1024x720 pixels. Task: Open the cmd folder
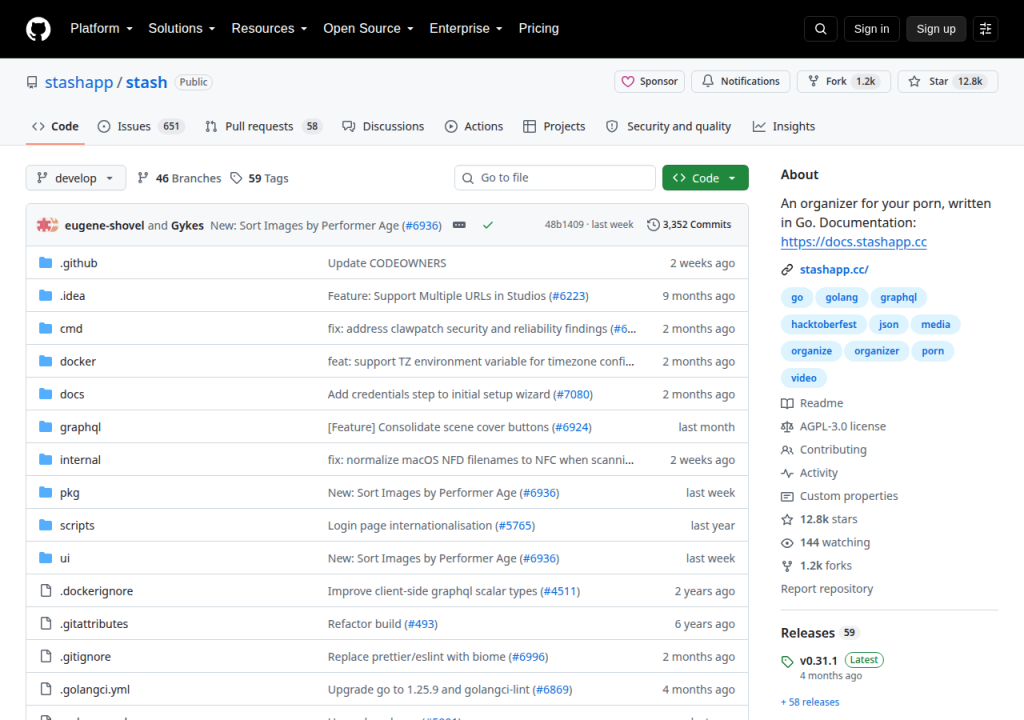(71, 329)
